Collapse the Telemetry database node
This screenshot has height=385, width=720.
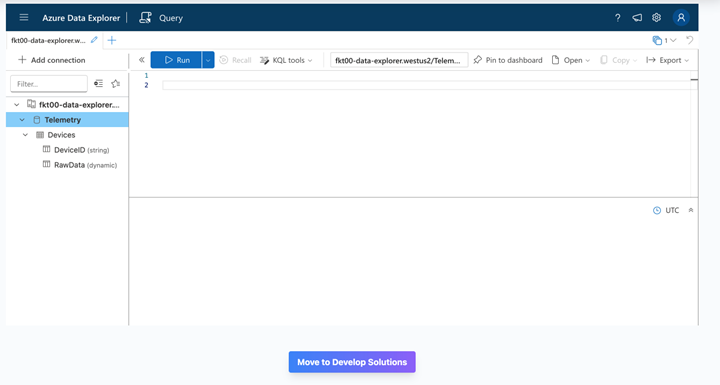(x=22, y=120)
